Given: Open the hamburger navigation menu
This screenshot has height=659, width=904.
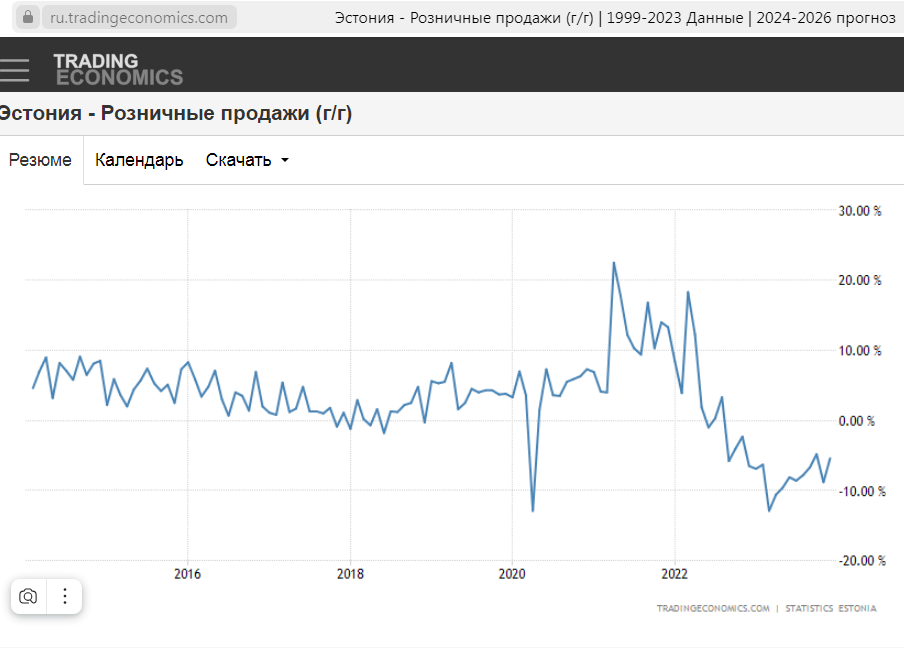Looking at the screenshot, I should point(14,70).
